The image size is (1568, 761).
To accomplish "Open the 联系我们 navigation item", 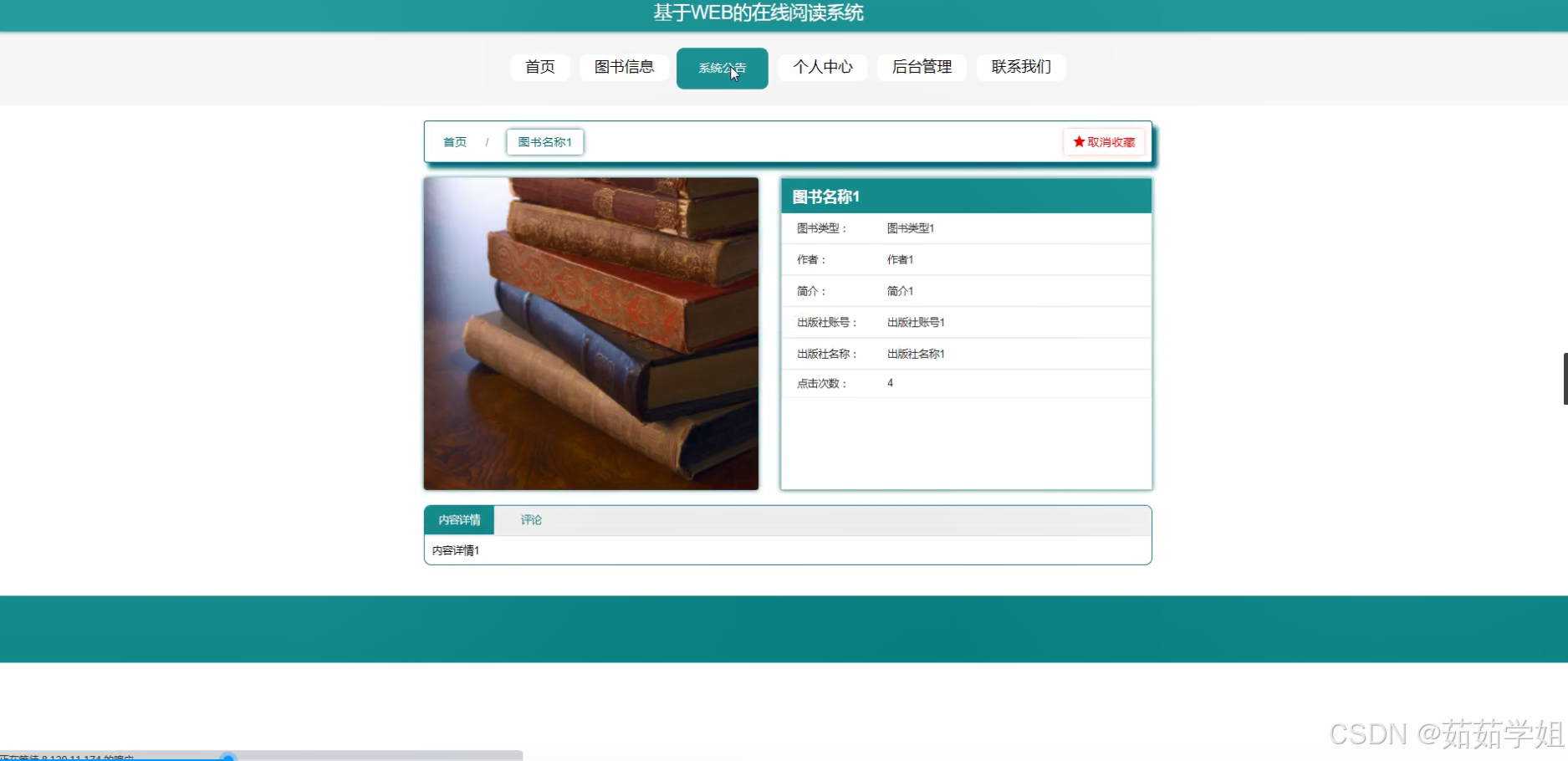I will point(1020,67).
